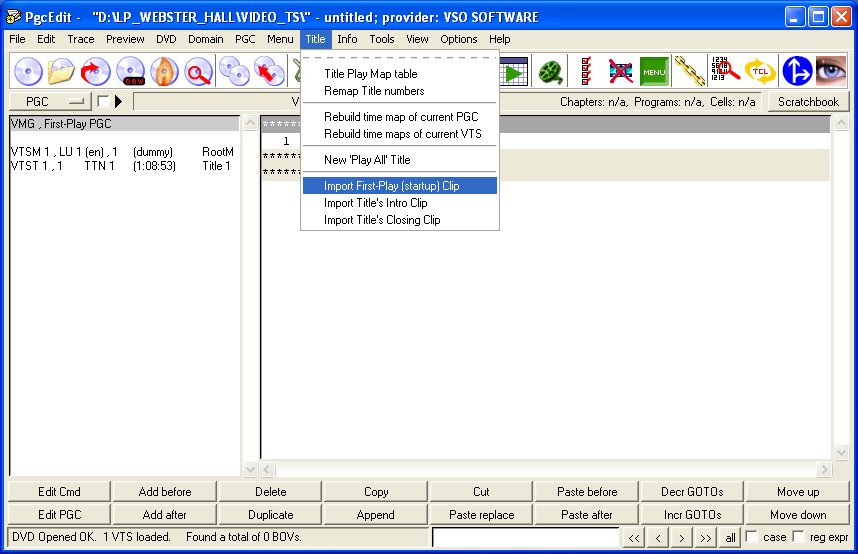Enable the 'case' search checkbox
Viewport: 858px width, 554px height.
pyautogui.click(x=752, y=538)
